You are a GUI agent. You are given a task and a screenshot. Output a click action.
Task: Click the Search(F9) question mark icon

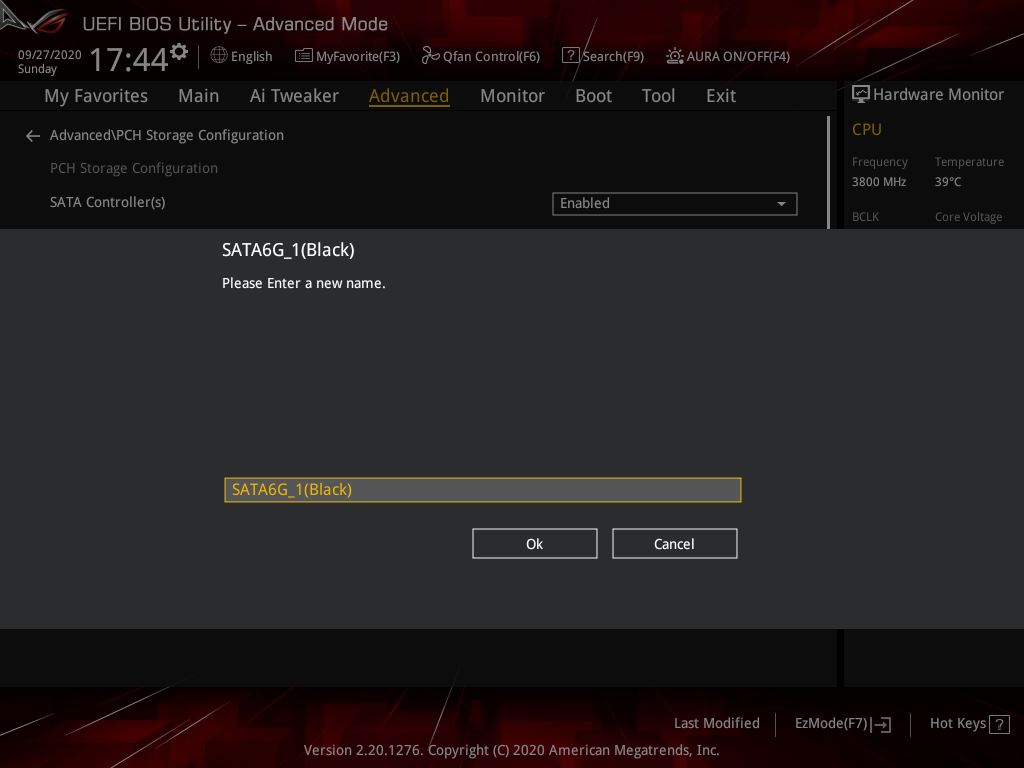coord(570,56)
